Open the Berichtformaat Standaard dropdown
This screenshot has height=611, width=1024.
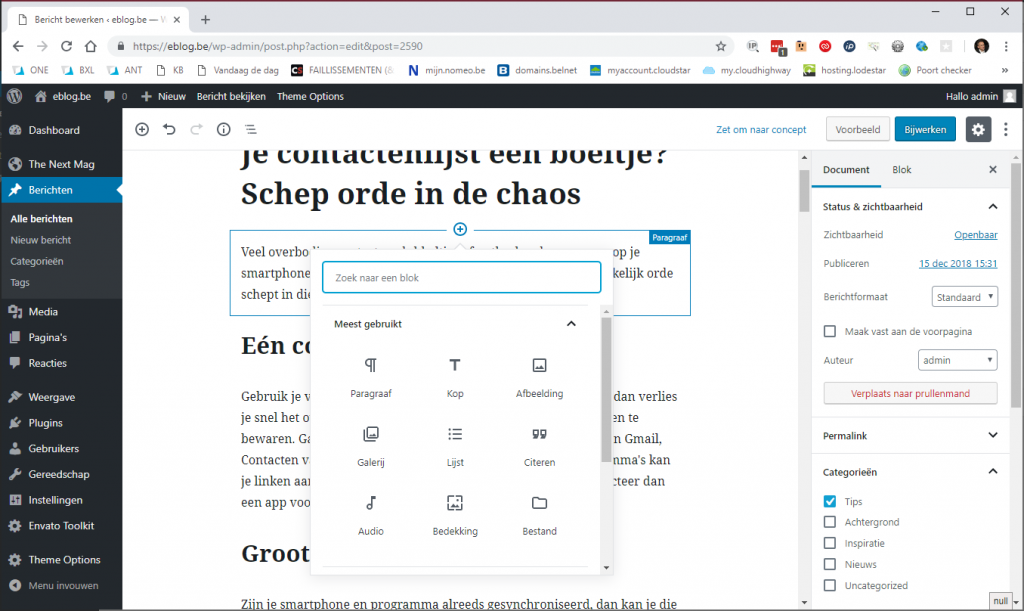pyautogui.click(x=964, y=297)
